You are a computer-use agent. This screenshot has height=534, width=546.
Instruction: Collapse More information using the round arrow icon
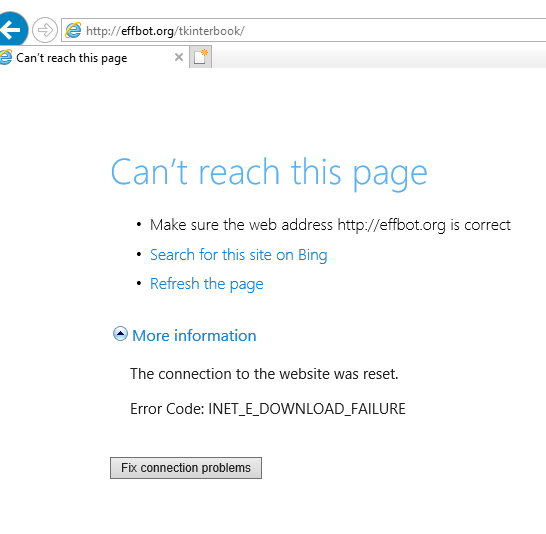click(x=120, y=334)
